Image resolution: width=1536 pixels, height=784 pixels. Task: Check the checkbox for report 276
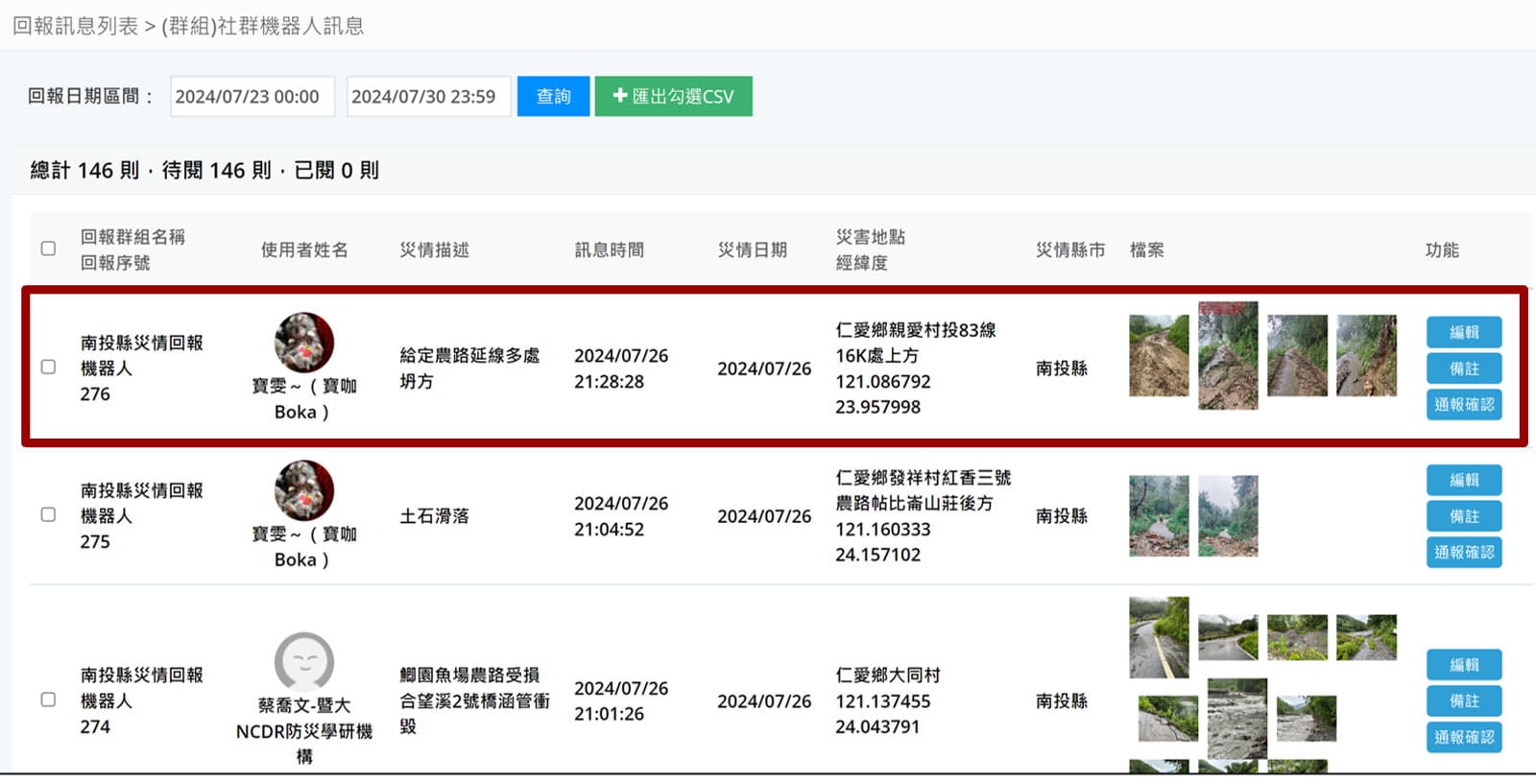point(48,367)
